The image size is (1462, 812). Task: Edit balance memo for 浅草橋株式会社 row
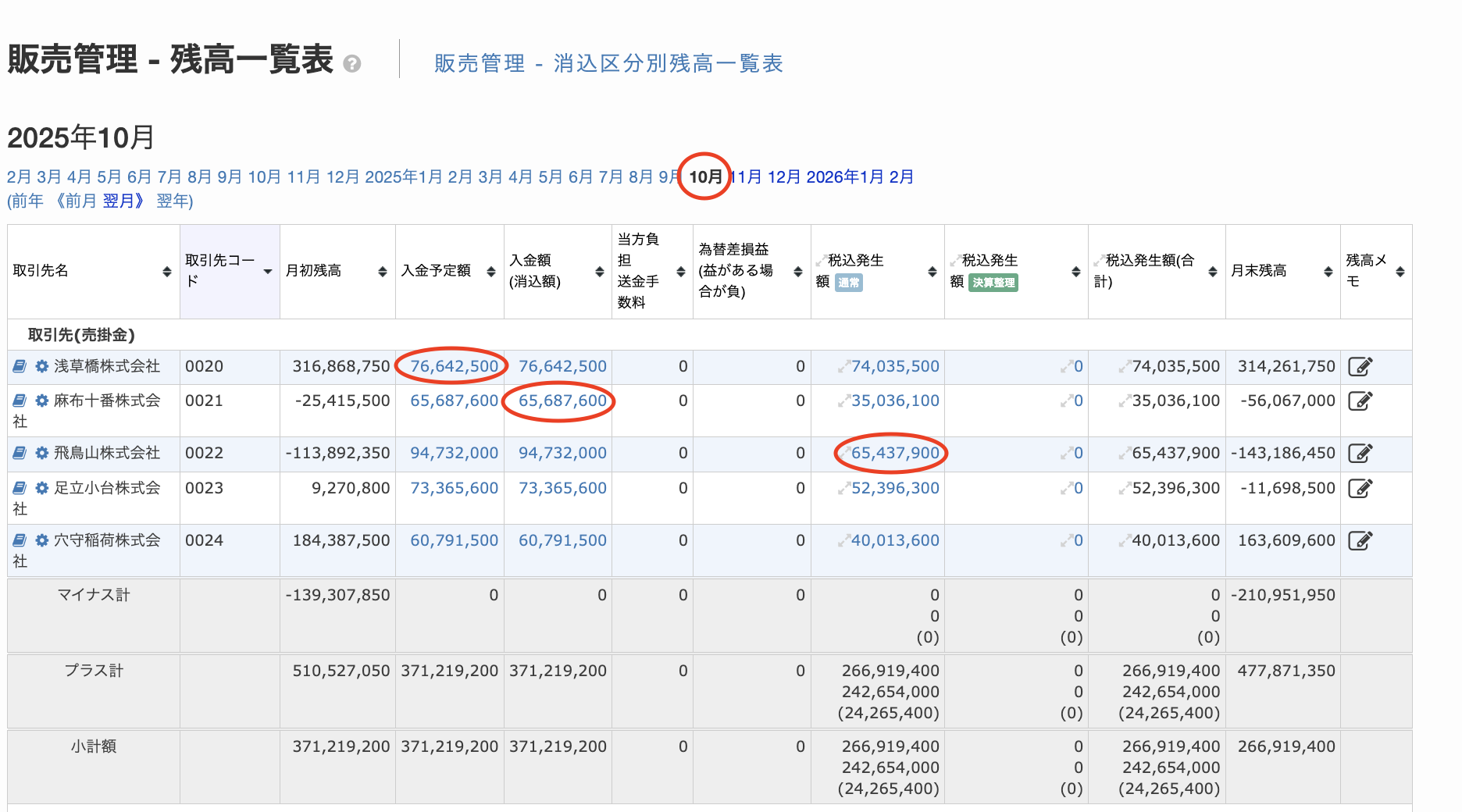coord(1360,366)
